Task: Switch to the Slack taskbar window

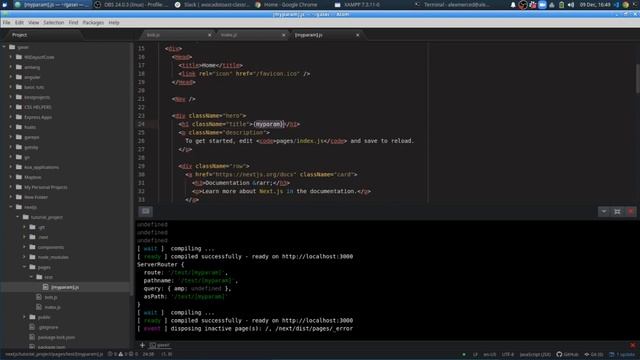Action: pos(211,4)
